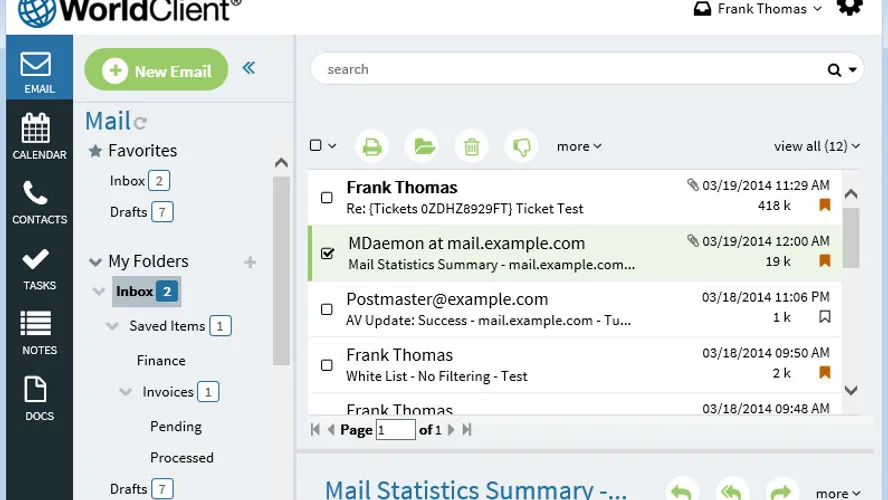This screenshot has height=500, width=888.
Task: Open the Pending folder under Invoices
Action: (x=176, y=426)
